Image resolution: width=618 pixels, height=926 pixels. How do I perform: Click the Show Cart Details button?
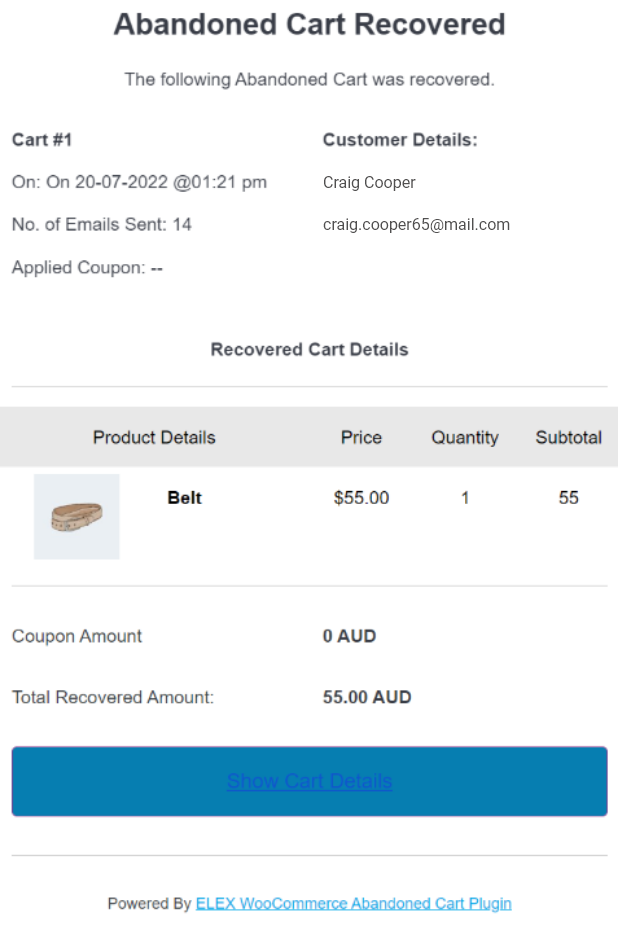tap(309, 781)
